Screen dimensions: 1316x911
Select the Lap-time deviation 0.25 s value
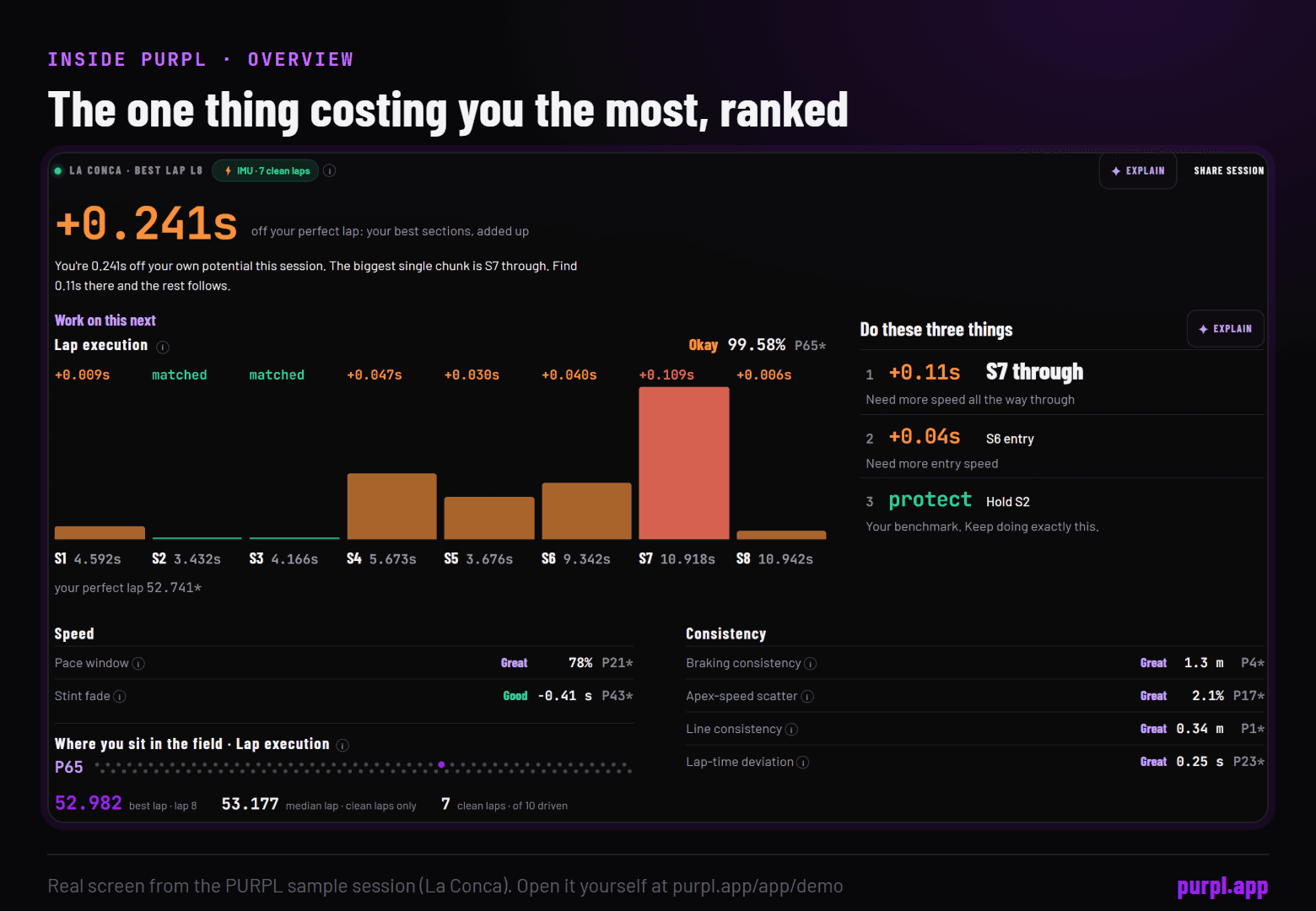(1200, 762)
